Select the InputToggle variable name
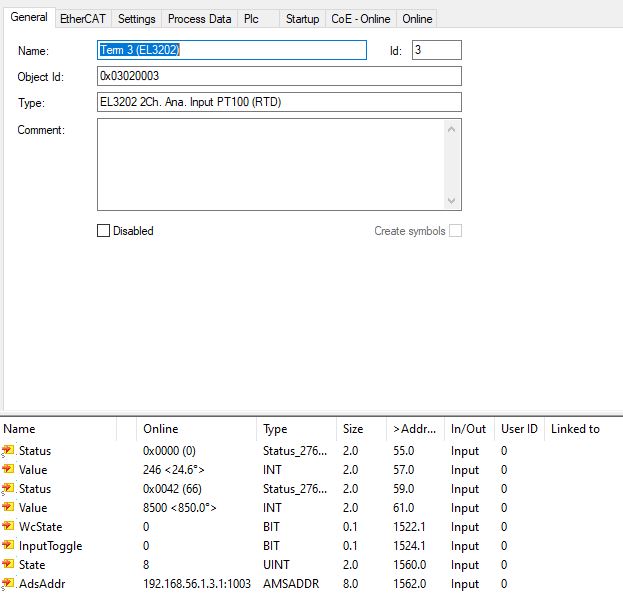The image size is (623, 612). [50, 546]
